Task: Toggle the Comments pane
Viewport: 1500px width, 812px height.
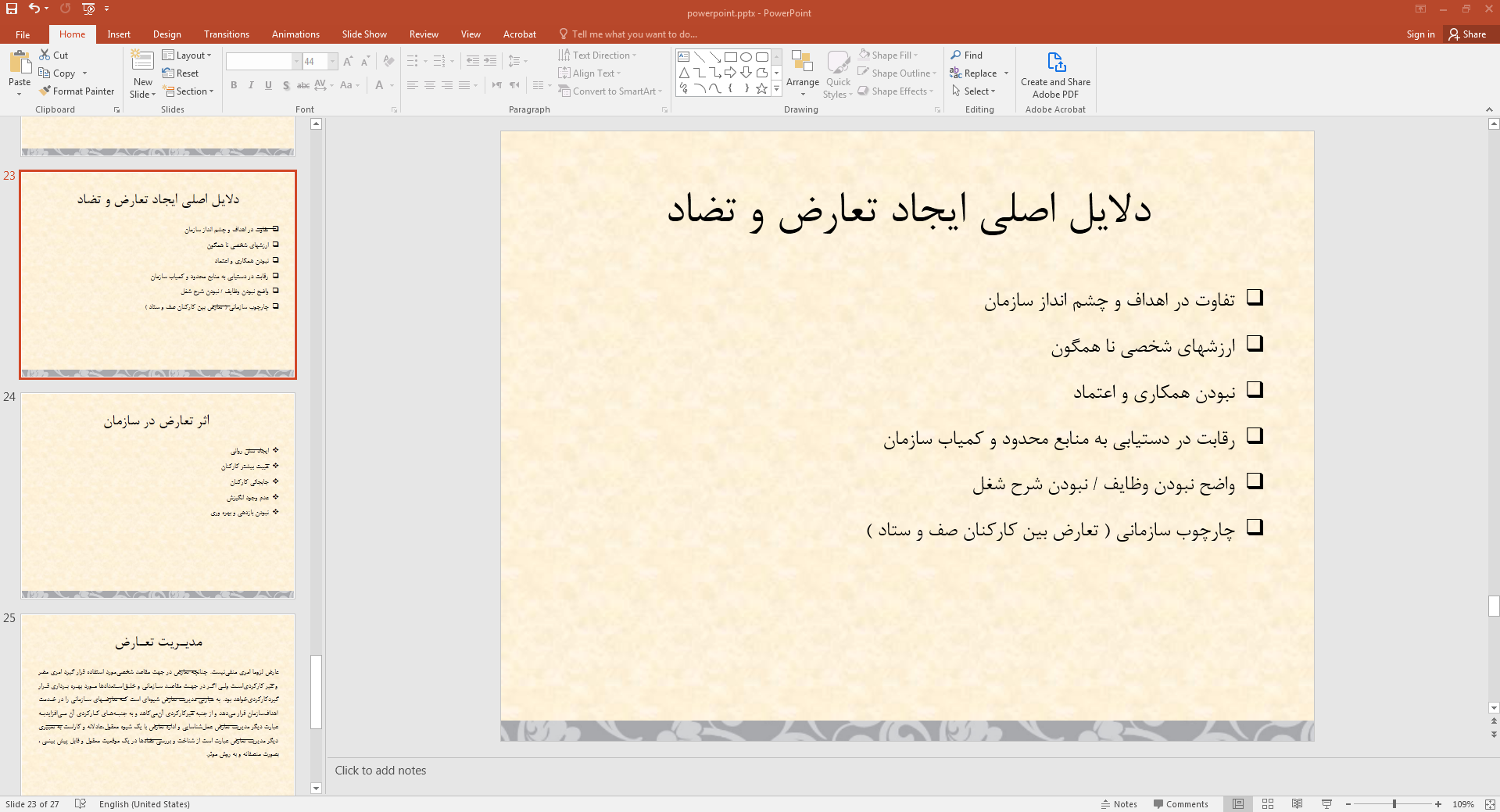Action: 1180,804
